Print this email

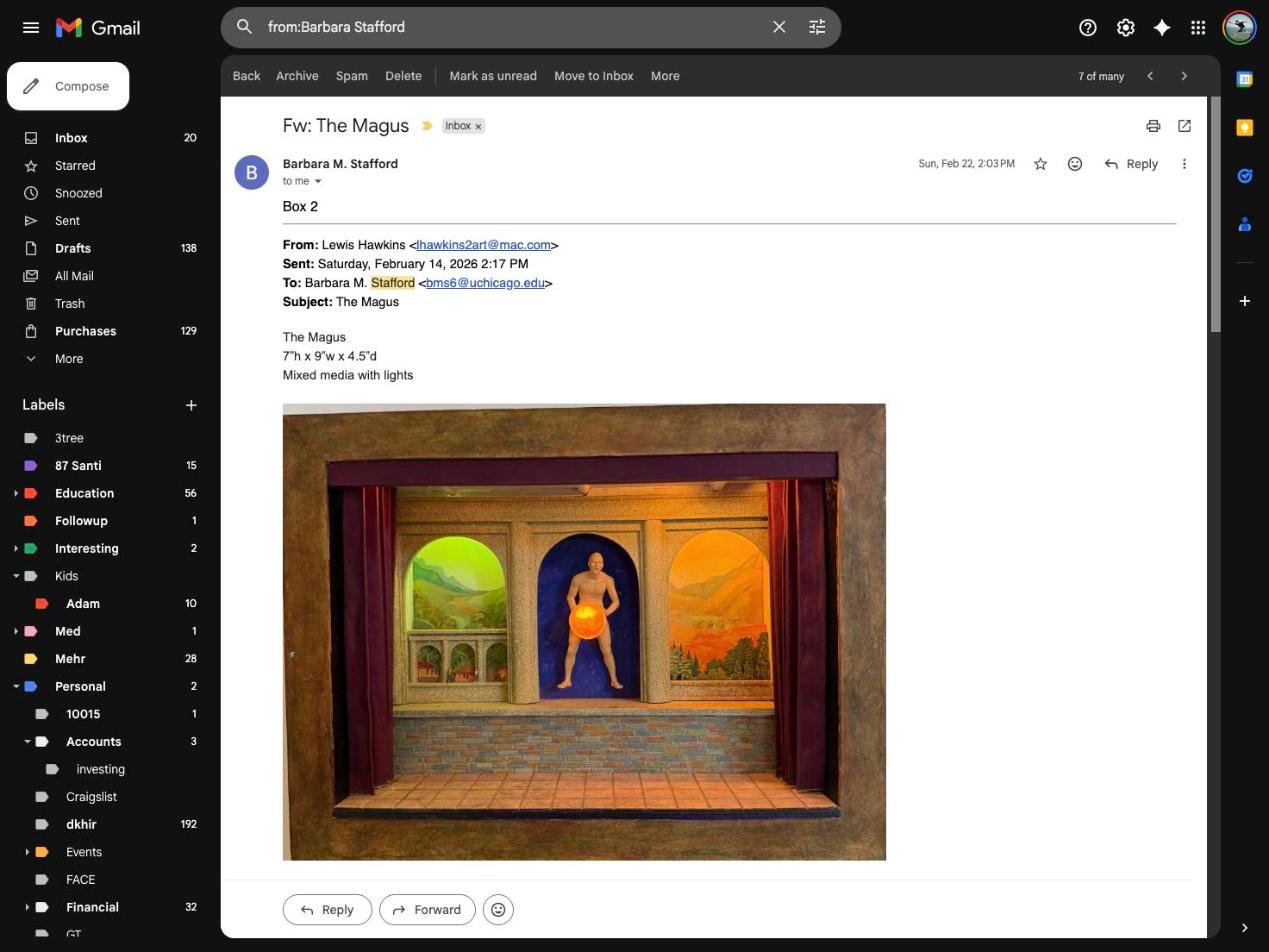pos(1153,126)
